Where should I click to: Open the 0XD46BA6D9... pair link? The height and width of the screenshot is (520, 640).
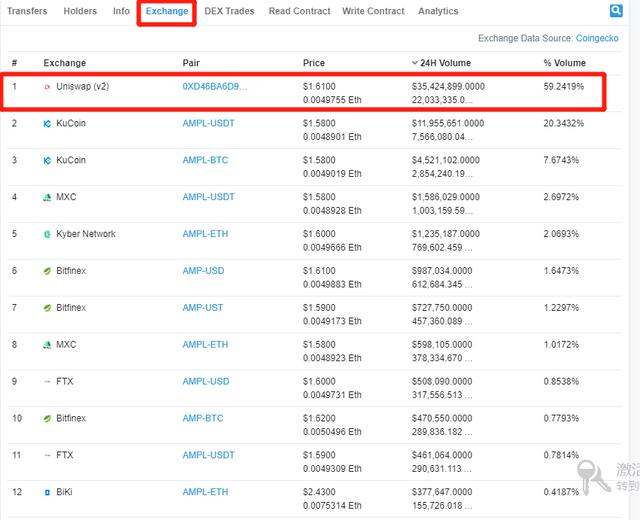215,87
